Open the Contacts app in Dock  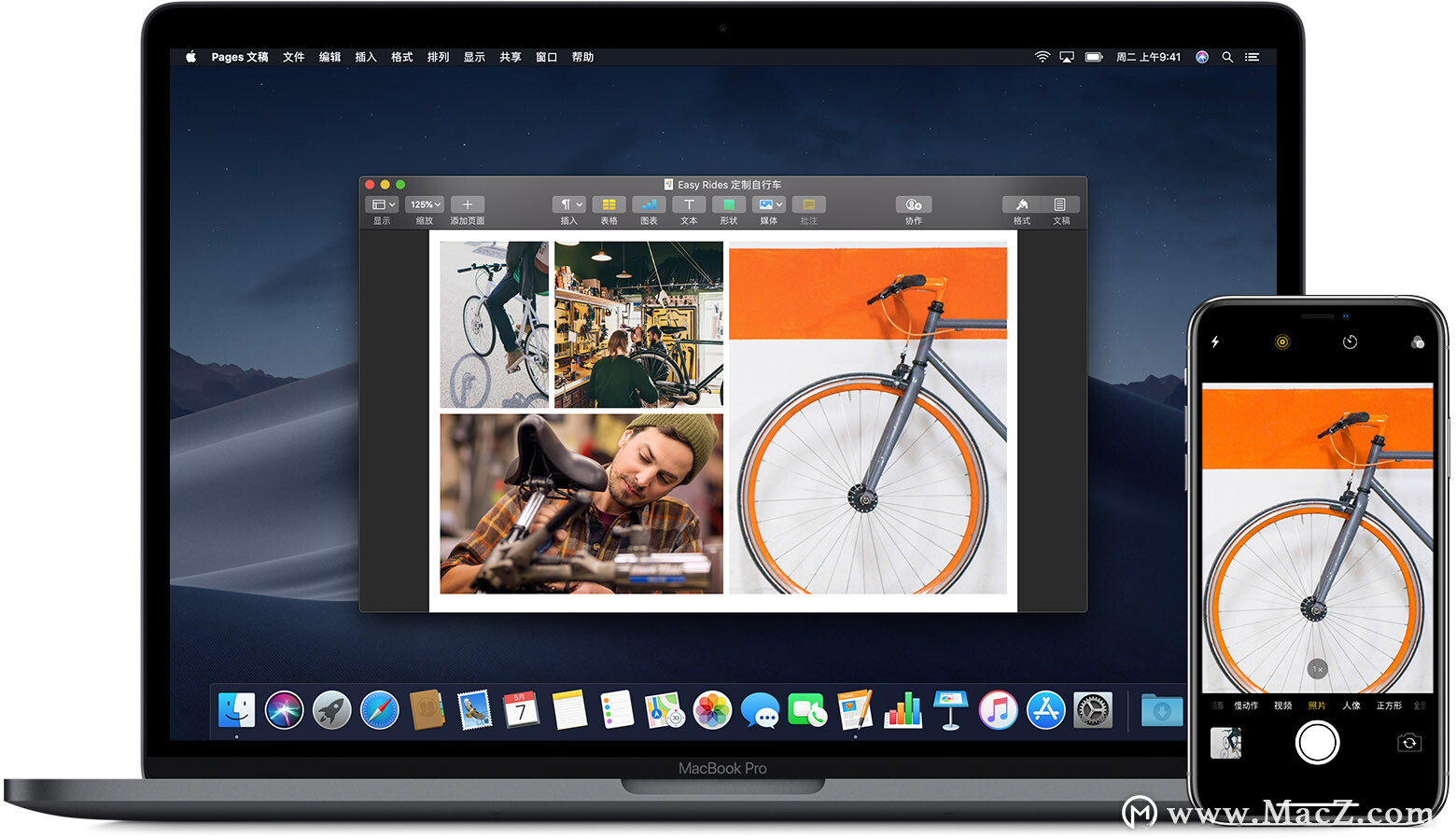tap(427, 710)
